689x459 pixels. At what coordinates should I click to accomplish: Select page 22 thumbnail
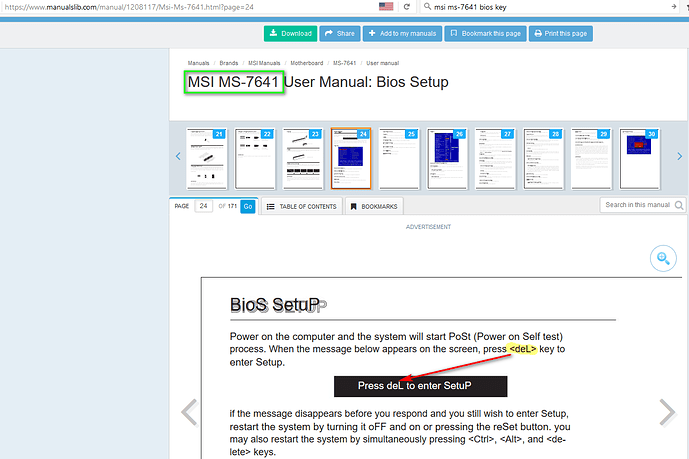tap(255, 159)
